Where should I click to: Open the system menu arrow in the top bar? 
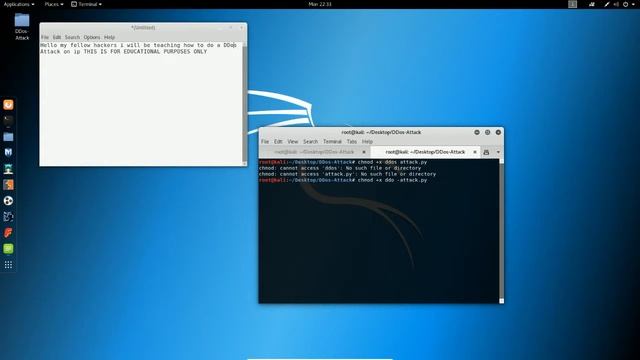click(x=634, y=4)
